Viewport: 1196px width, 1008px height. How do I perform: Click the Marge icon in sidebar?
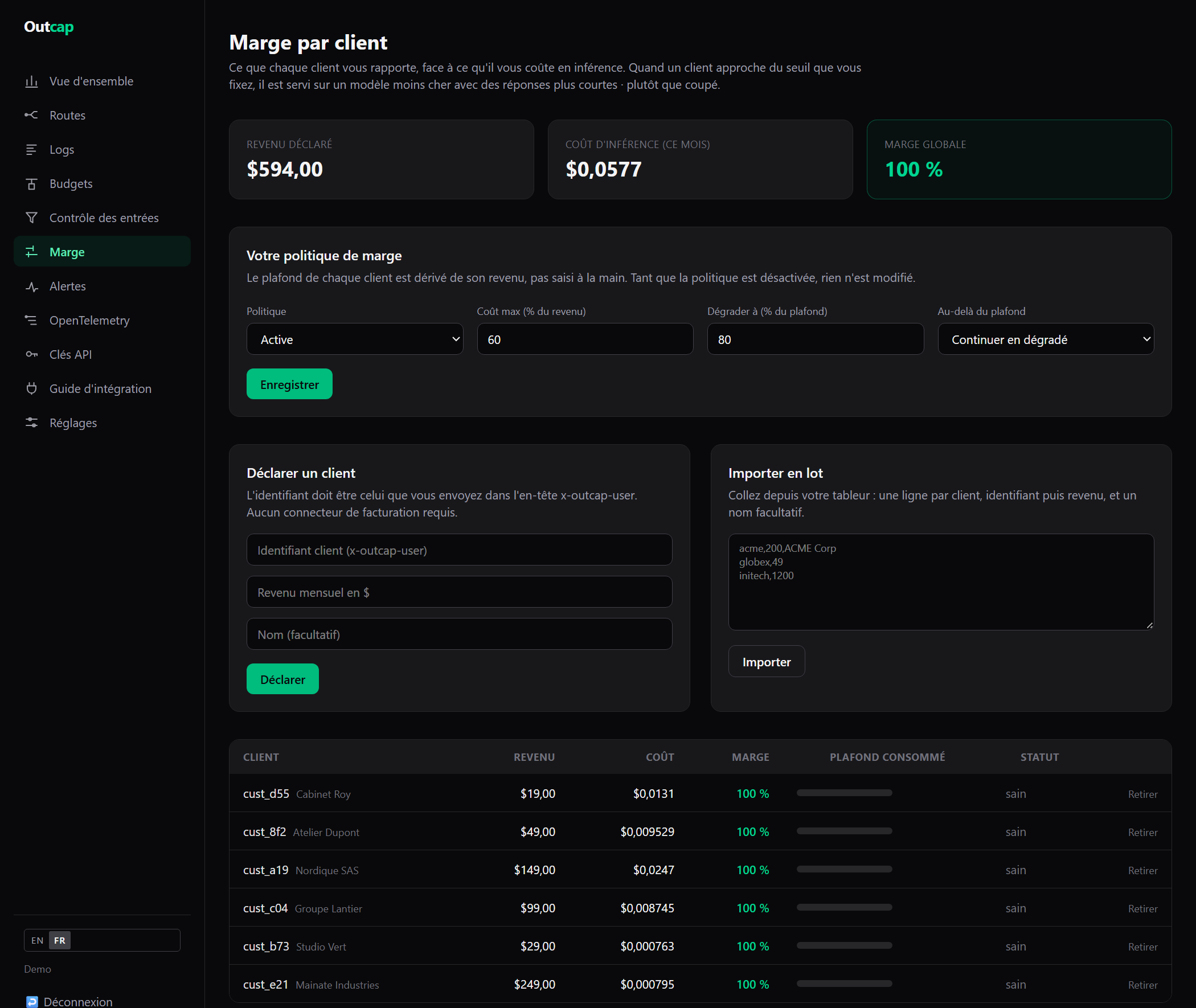(31, 252)
